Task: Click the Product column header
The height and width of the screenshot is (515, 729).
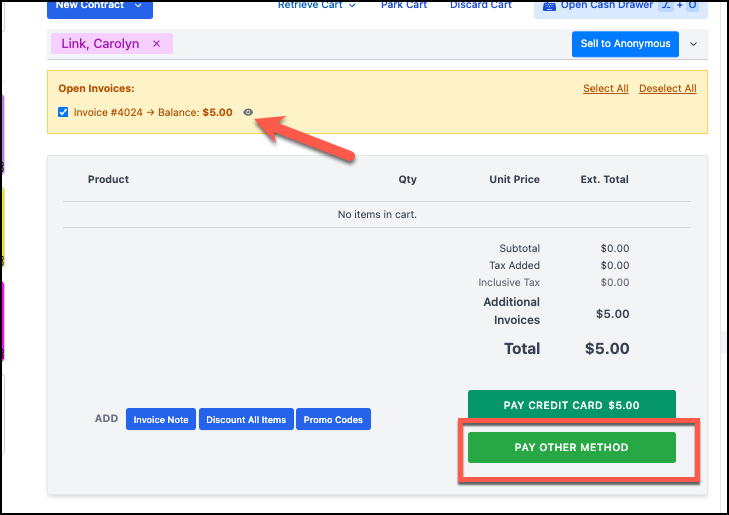Action: point(108,180)
